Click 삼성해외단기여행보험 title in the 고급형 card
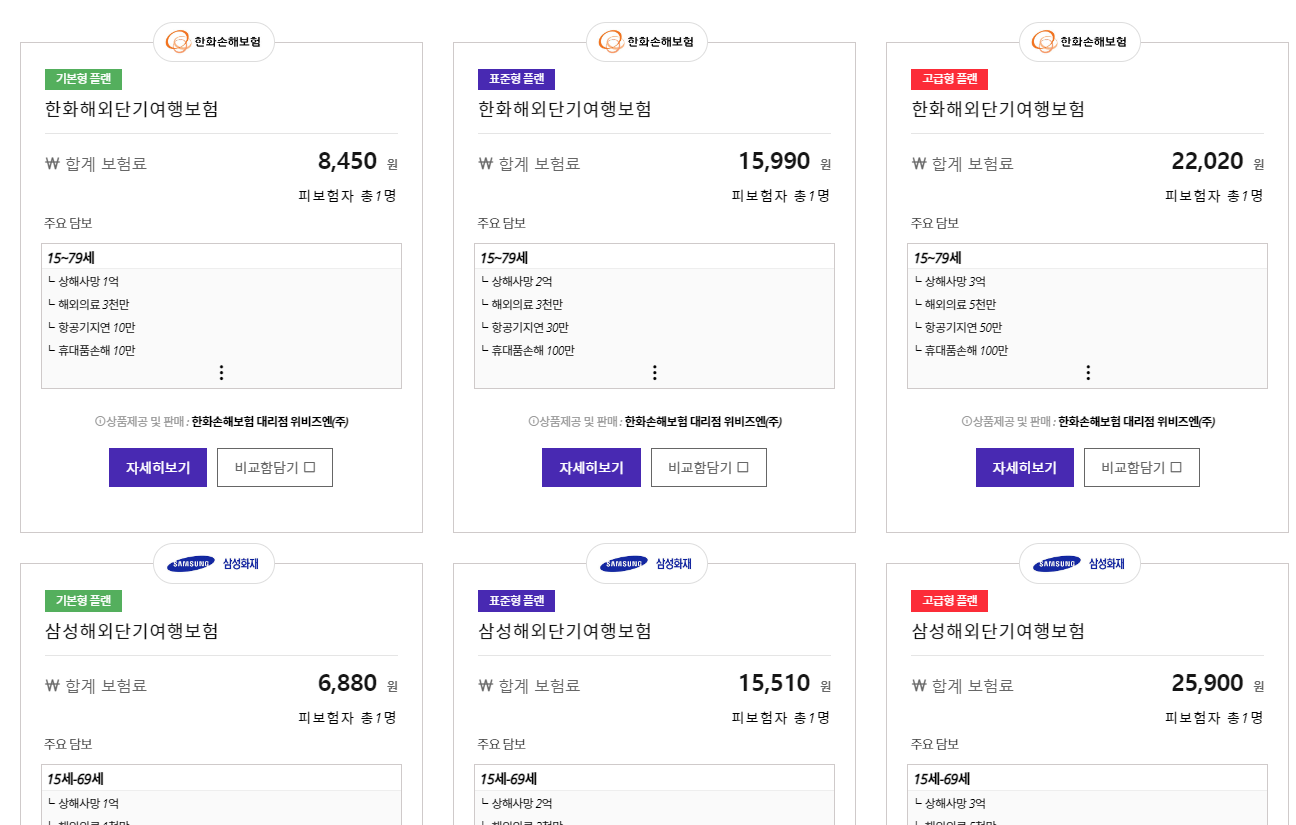The height and width of the screenshot is (825, 1296). (998, 631)
